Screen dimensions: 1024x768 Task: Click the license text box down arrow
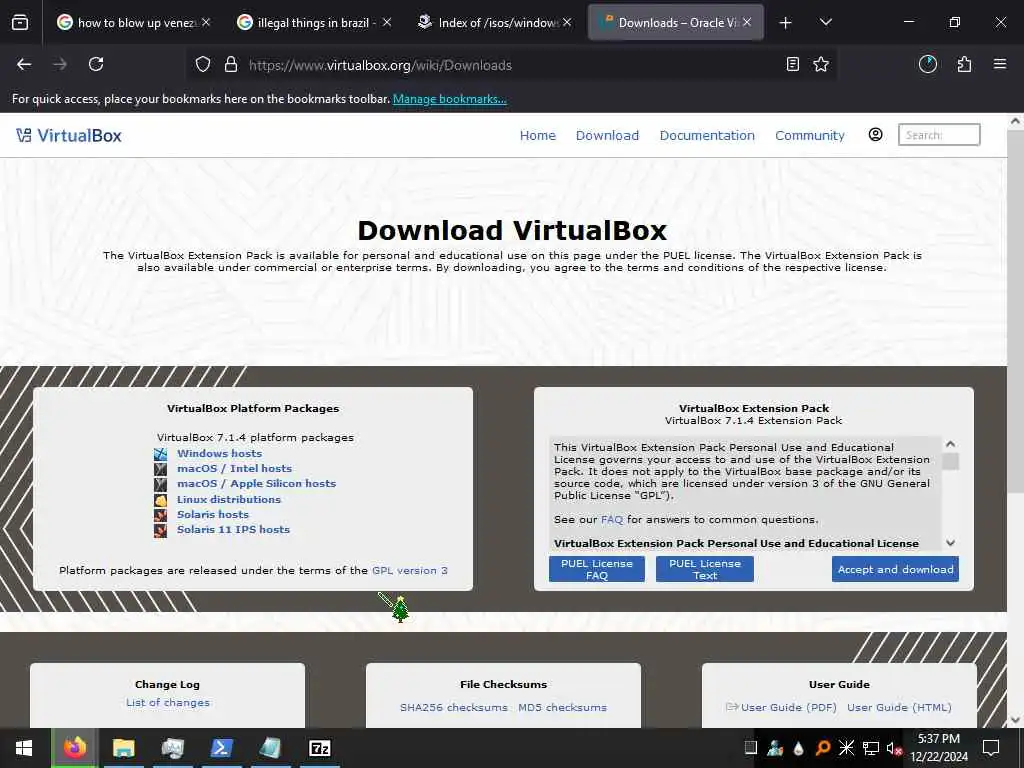[x=950, y=543]
